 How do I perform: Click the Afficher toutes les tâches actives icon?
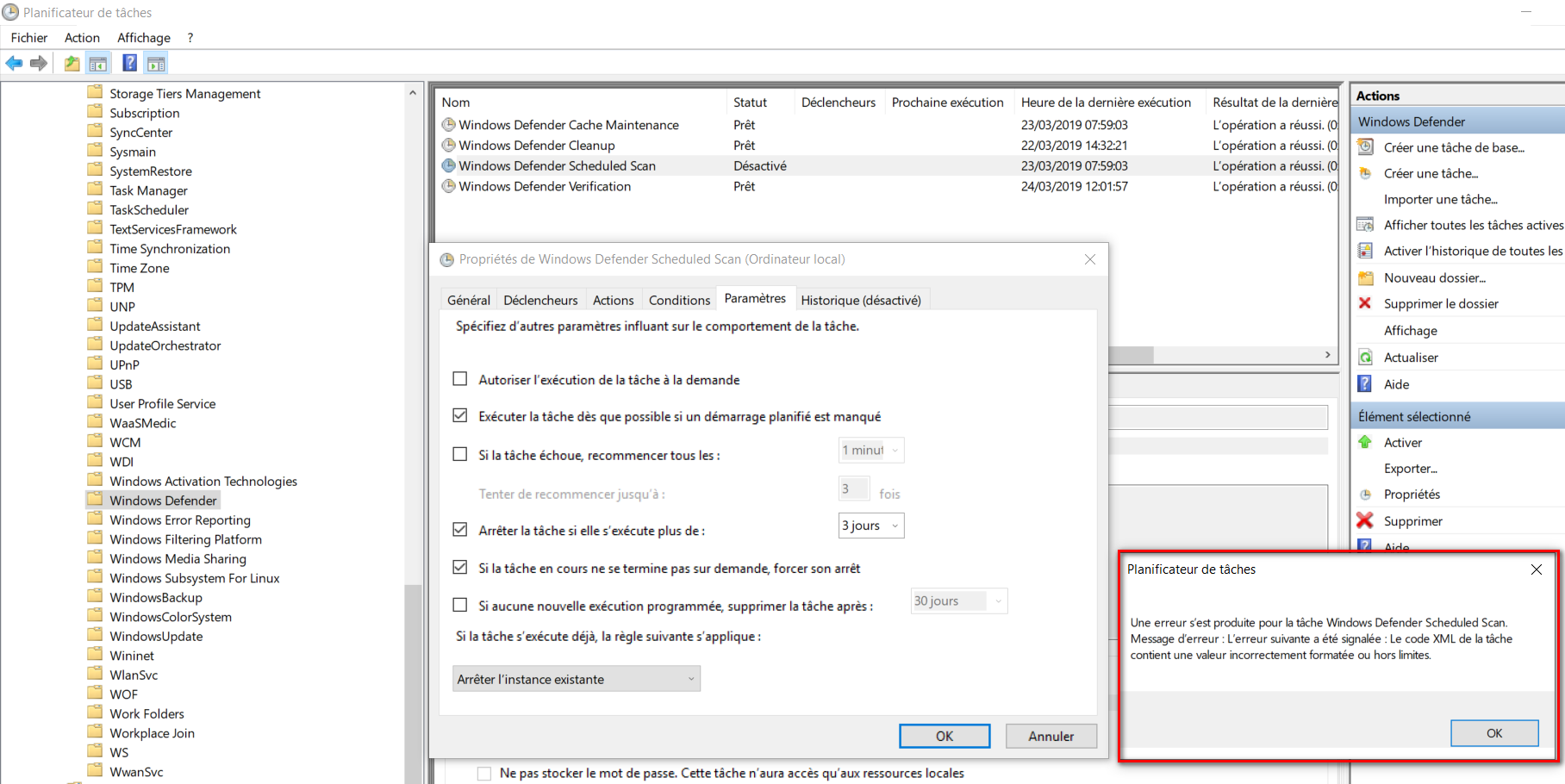click(1366, 225)
